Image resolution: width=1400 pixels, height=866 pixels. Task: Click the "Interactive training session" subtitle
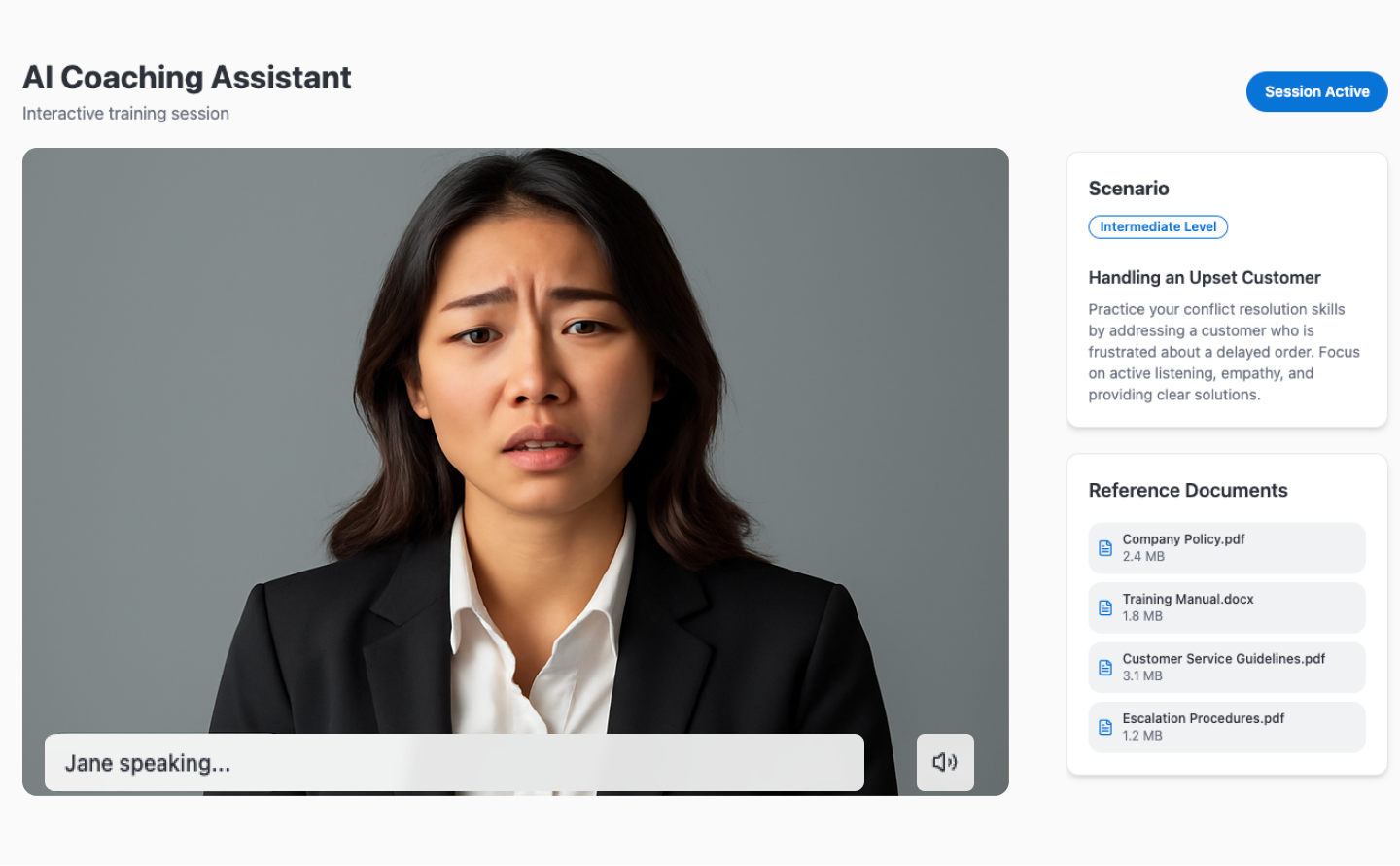click(x=125, y=114)
